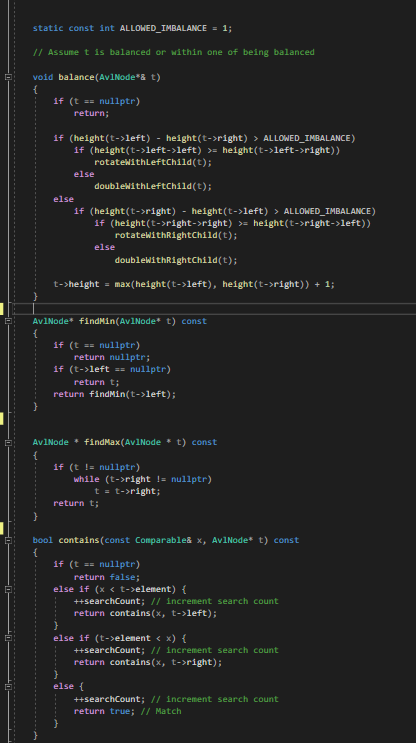This screenshot has width=416, height=743.
Task: Click the 'return false;' statement
Action: tap(107, 577)
